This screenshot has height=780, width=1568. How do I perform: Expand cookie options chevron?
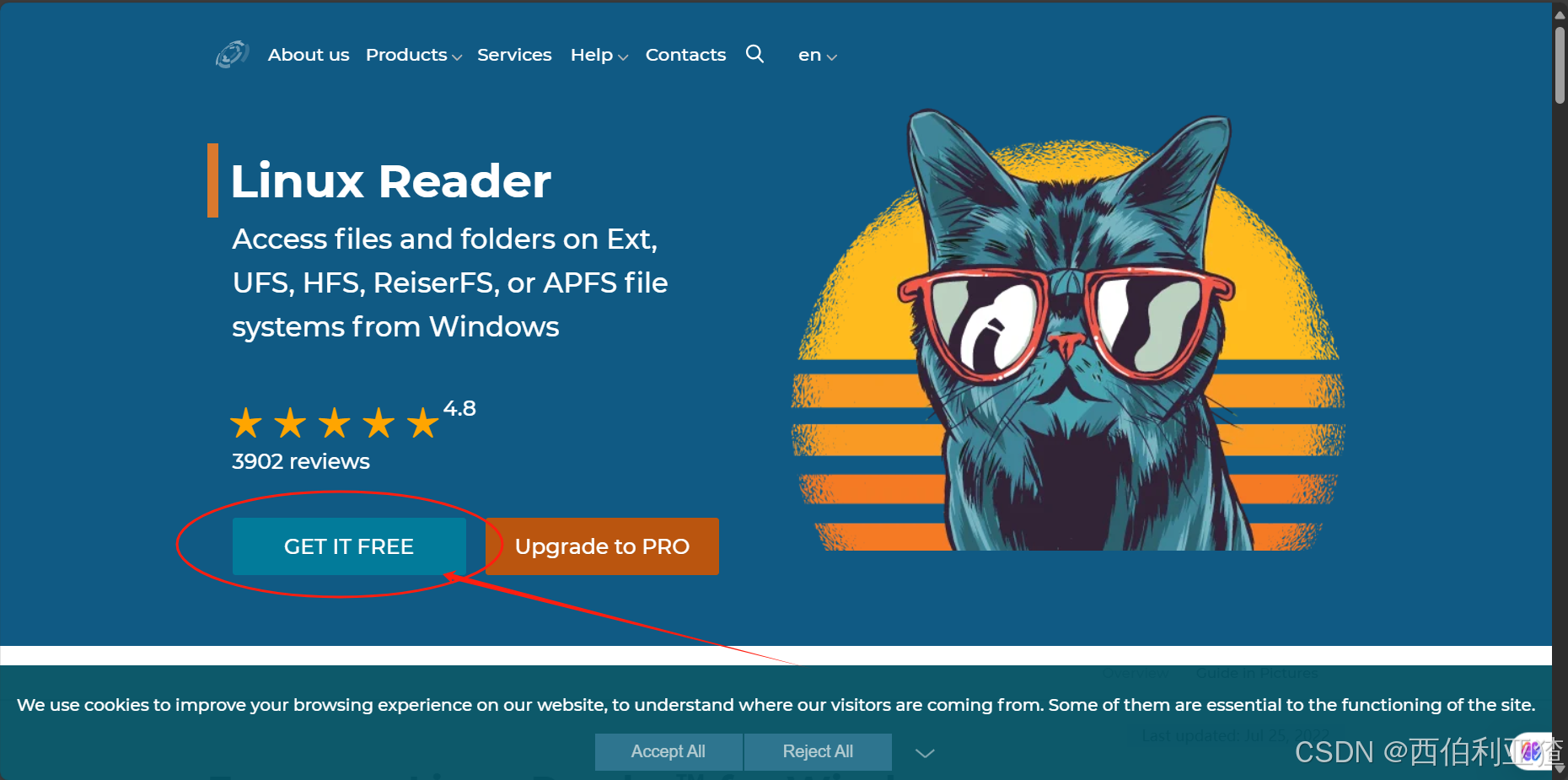[x=925, y=753]
